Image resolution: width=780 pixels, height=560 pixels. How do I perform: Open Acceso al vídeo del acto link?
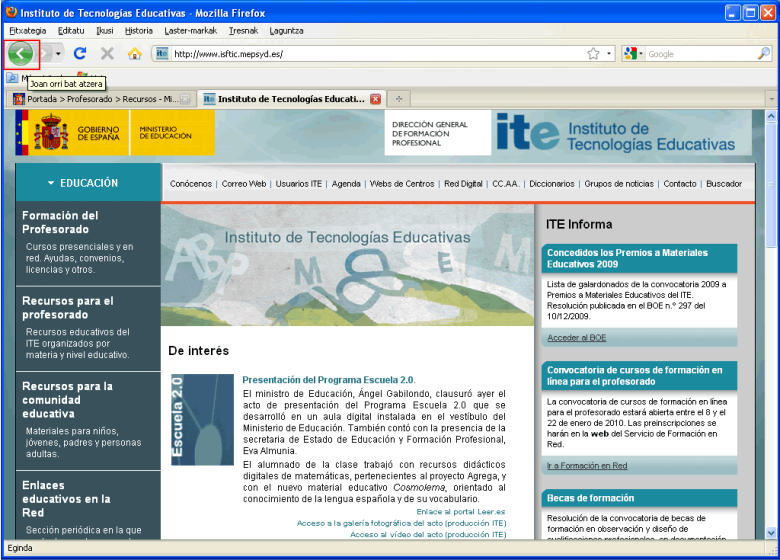428,535
